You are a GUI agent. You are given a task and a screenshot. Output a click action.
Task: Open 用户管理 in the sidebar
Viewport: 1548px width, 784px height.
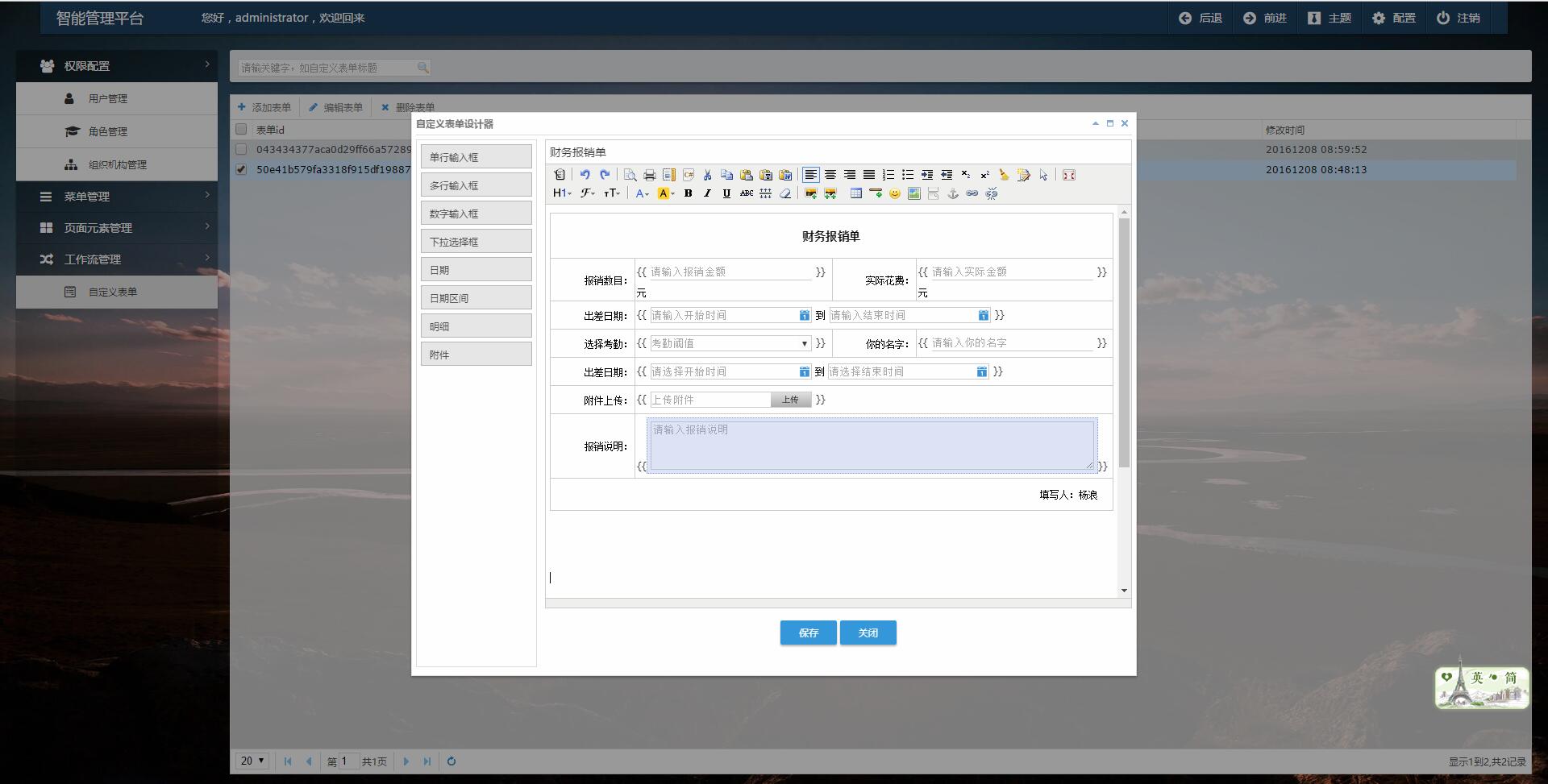tap(117, 98)
